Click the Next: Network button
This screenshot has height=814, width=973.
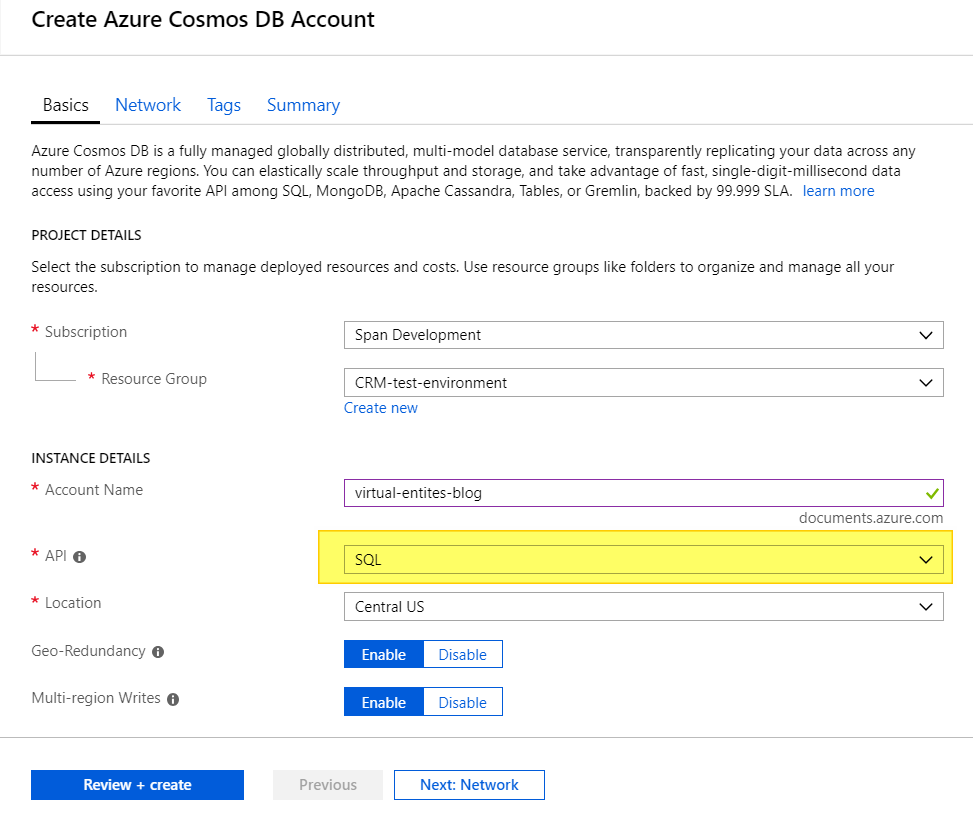click(469, 785)
